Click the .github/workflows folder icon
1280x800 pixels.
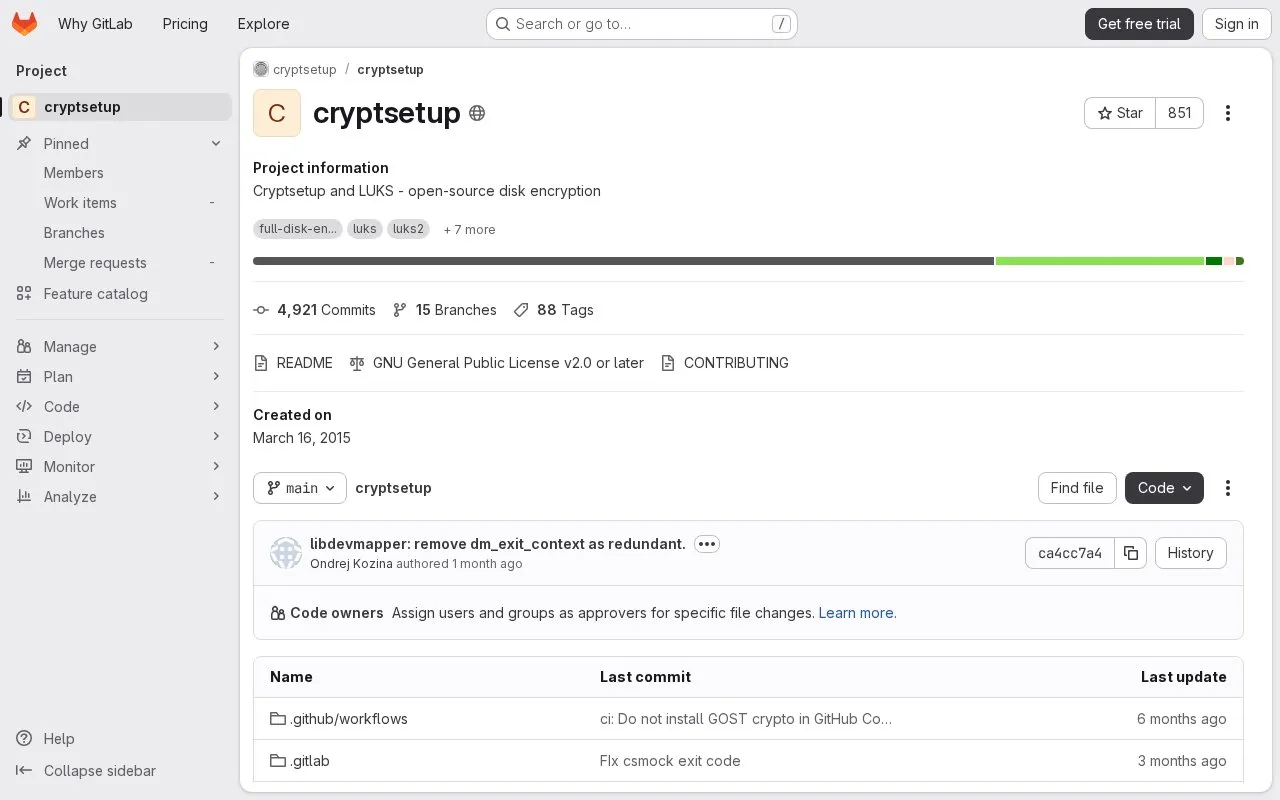click(x=278, y=719)
